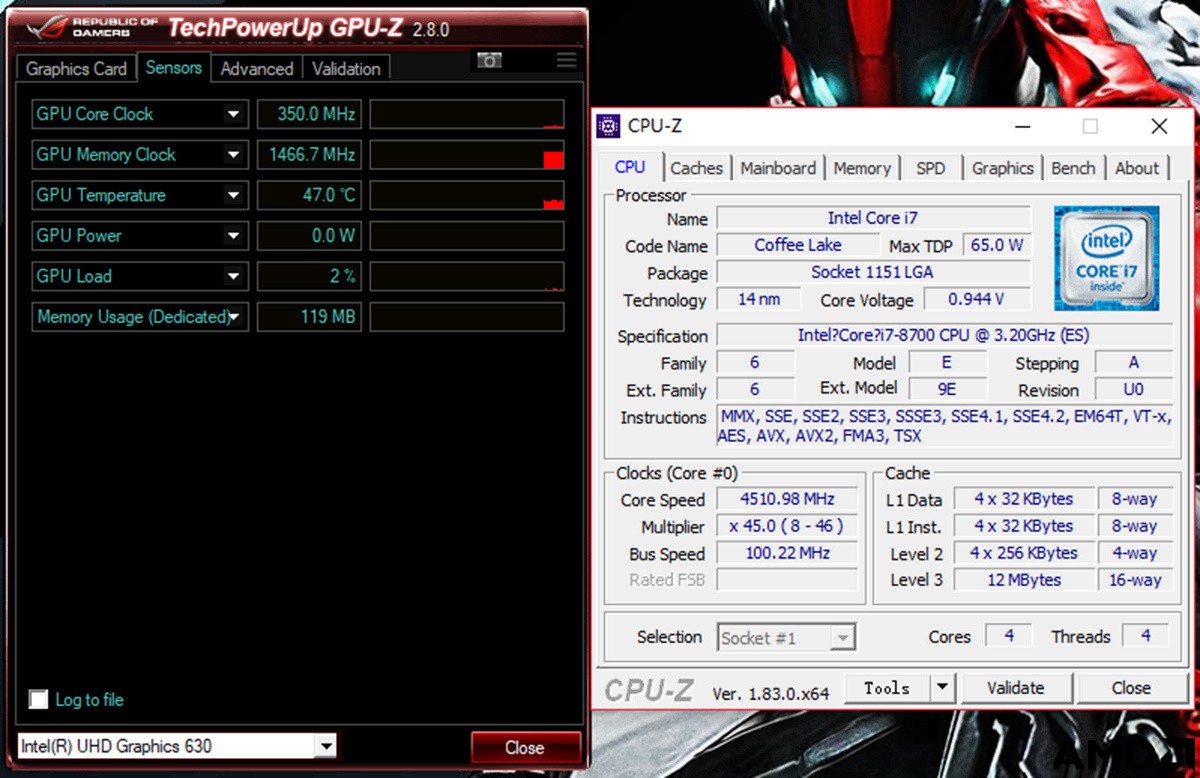Open the GPU Core Clock sensor dropdown
The width and height of the screenshot is (1200, 778).
pyautogui.click(x=233, y=114)
